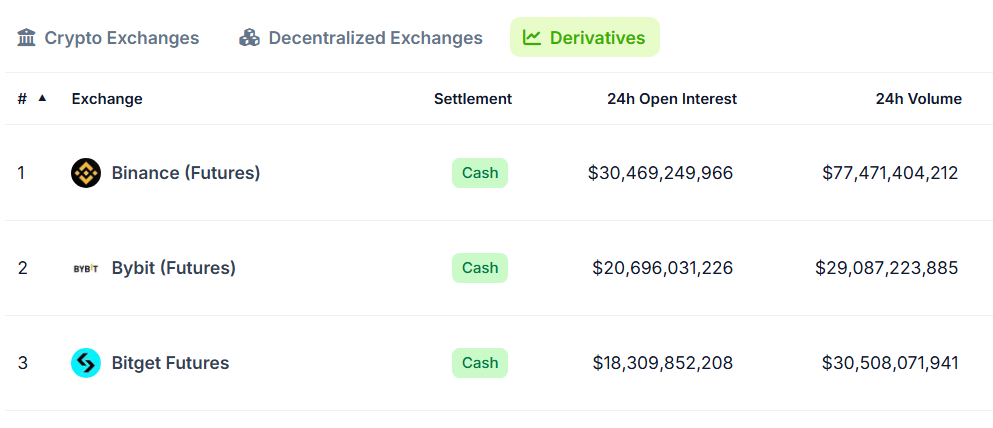Screen dimensions: 993x428
Task: Sort by rank using the arrow
Action: click(42, 98)
